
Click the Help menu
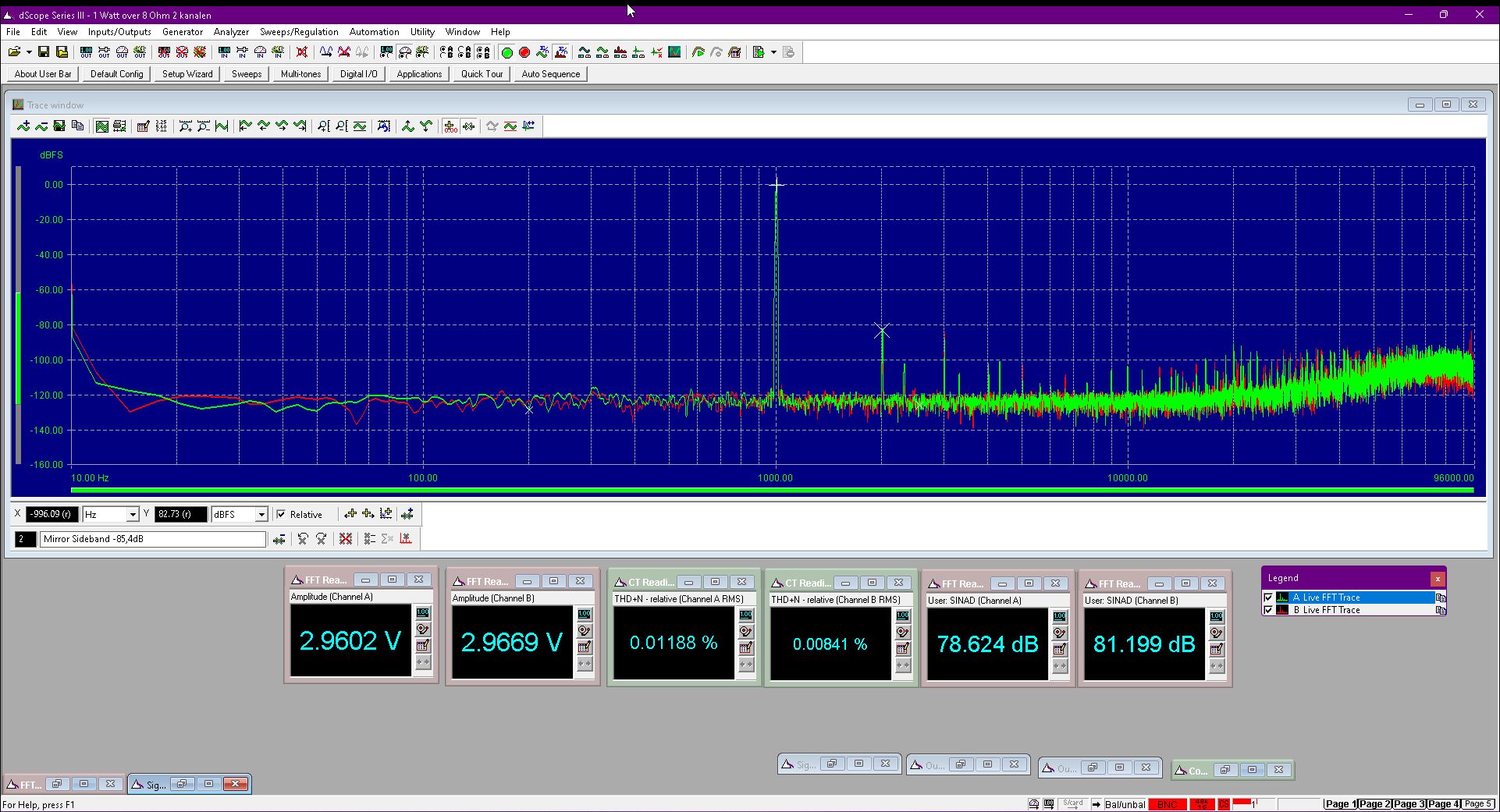tap(500, 32)
